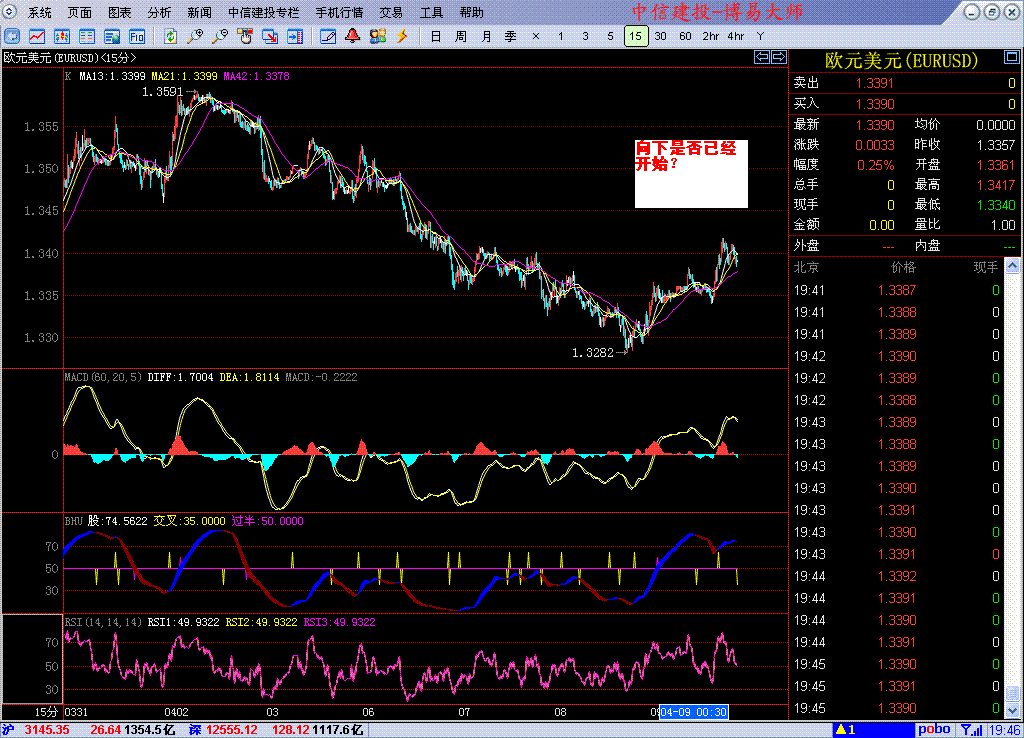Click the right arrow chart navigation button

click(x=779, y=57)
